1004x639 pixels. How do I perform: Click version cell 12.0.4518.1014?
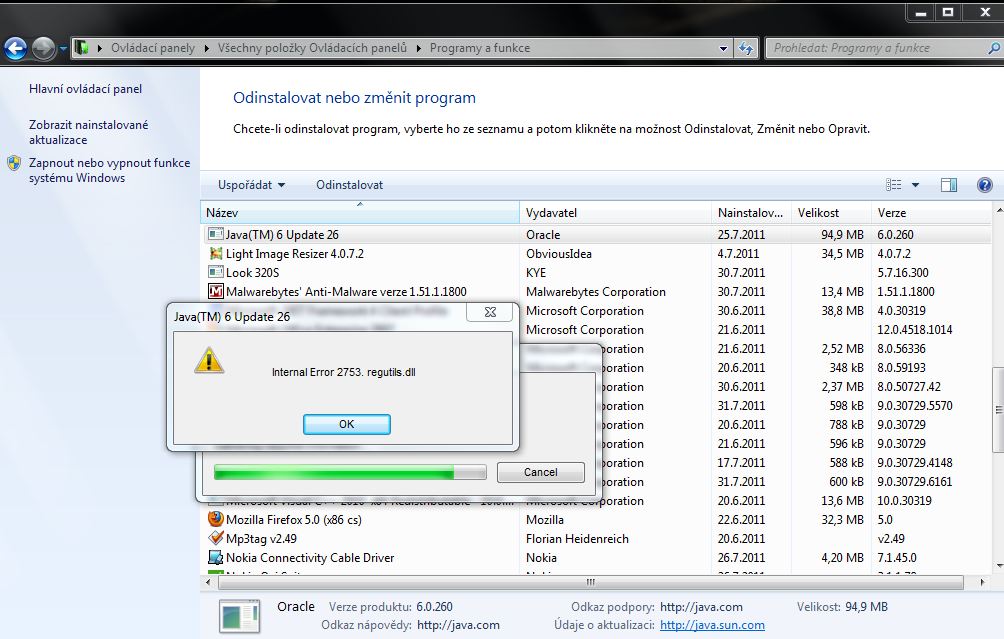point(914,330)
